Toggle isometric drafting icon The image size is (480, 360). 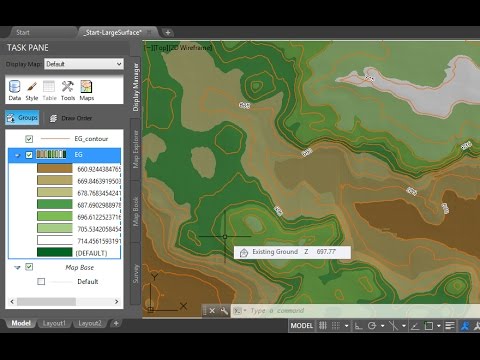[394, 326]
